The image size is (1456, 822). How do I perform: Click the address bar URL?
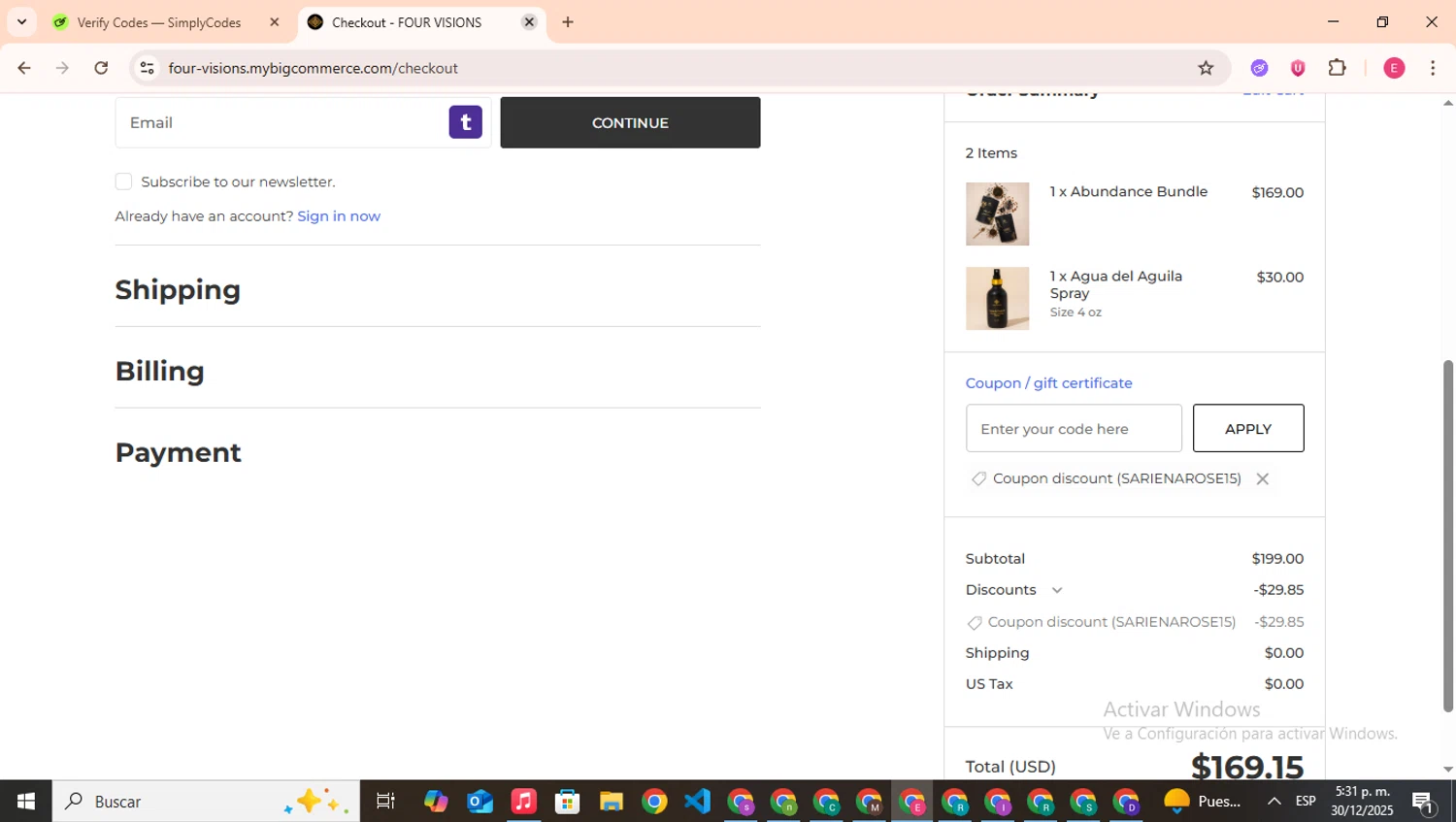coord(313,68)
